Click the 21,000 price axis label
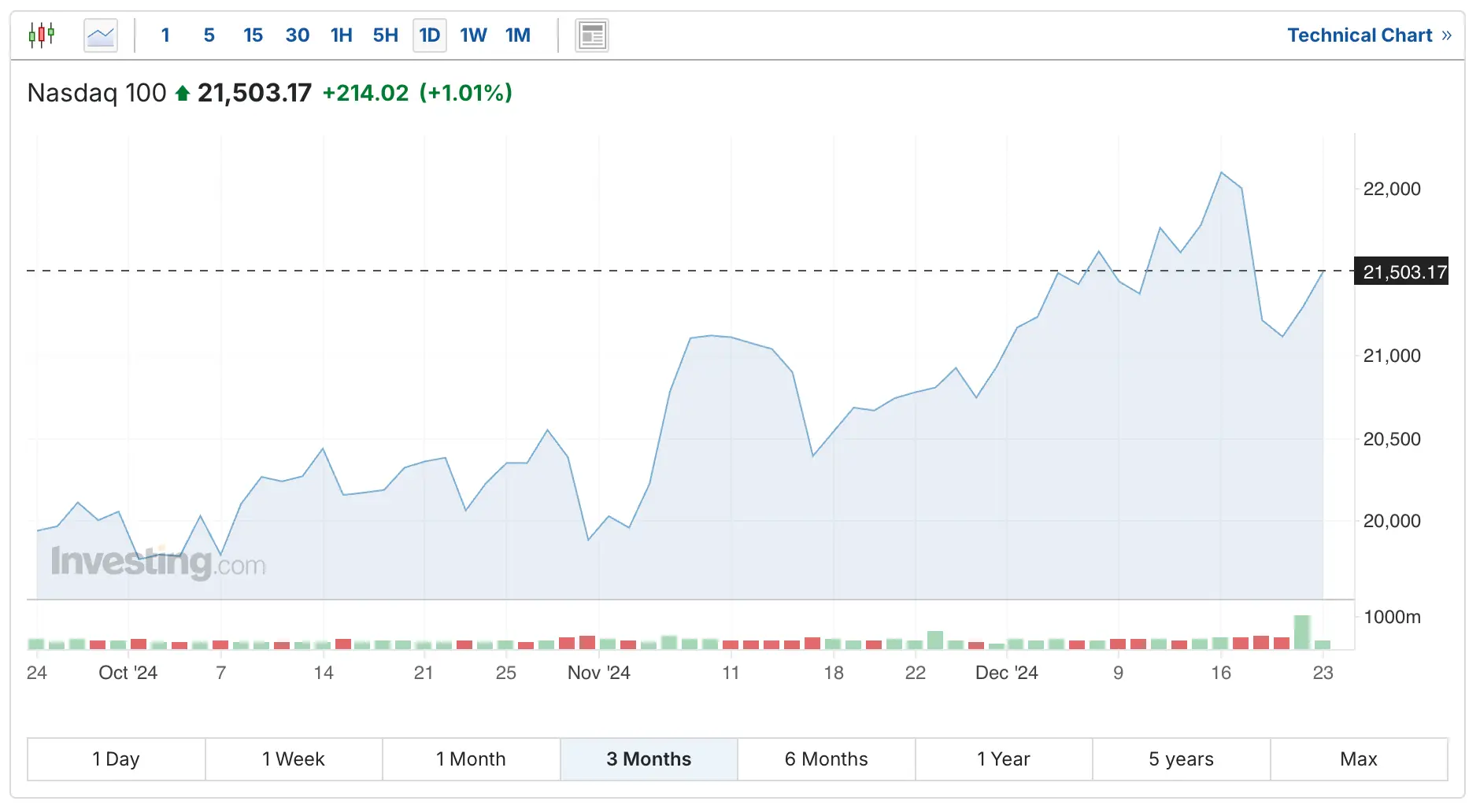The image size is (1480, 812). click(1392, 356)
